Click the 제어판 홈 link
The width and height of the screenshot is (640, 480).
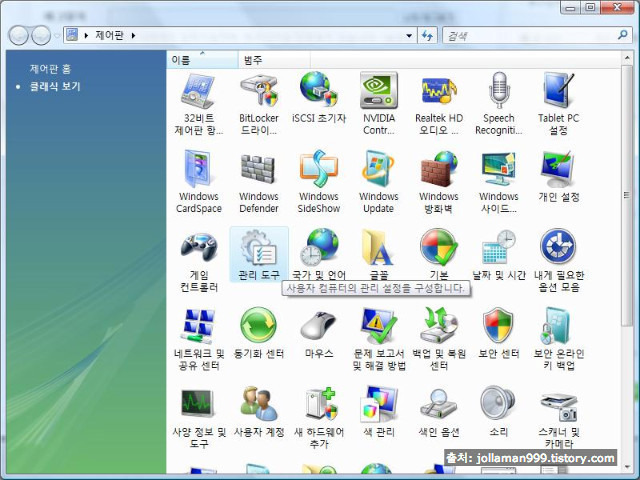pos(51,69)
